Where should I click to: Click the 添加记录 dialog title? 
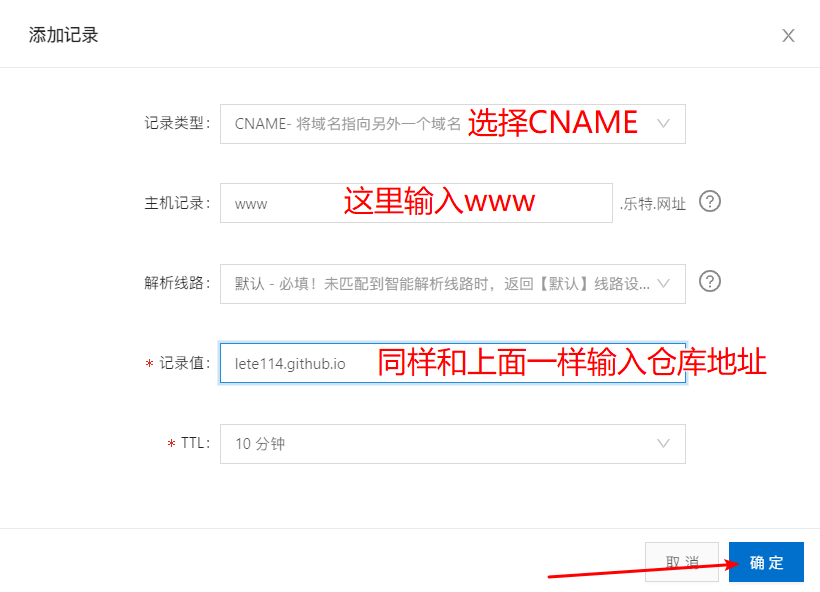click(63, 35)
